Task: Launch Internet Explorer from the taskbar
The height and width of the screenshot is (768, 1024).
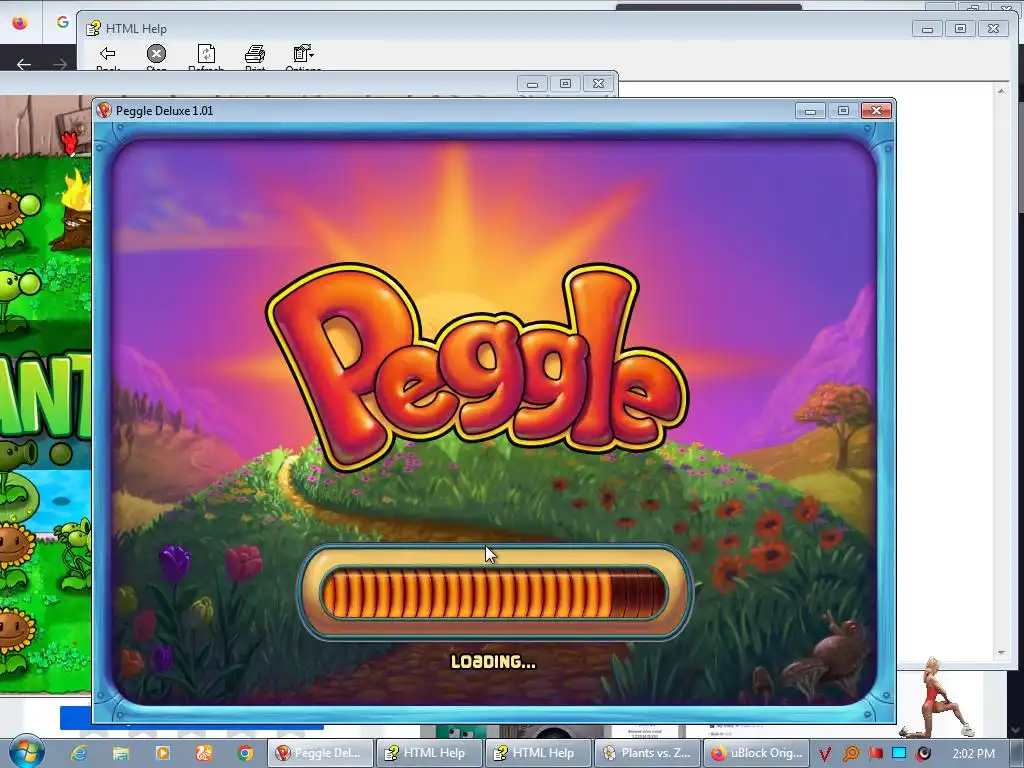Action: [80, 753]
